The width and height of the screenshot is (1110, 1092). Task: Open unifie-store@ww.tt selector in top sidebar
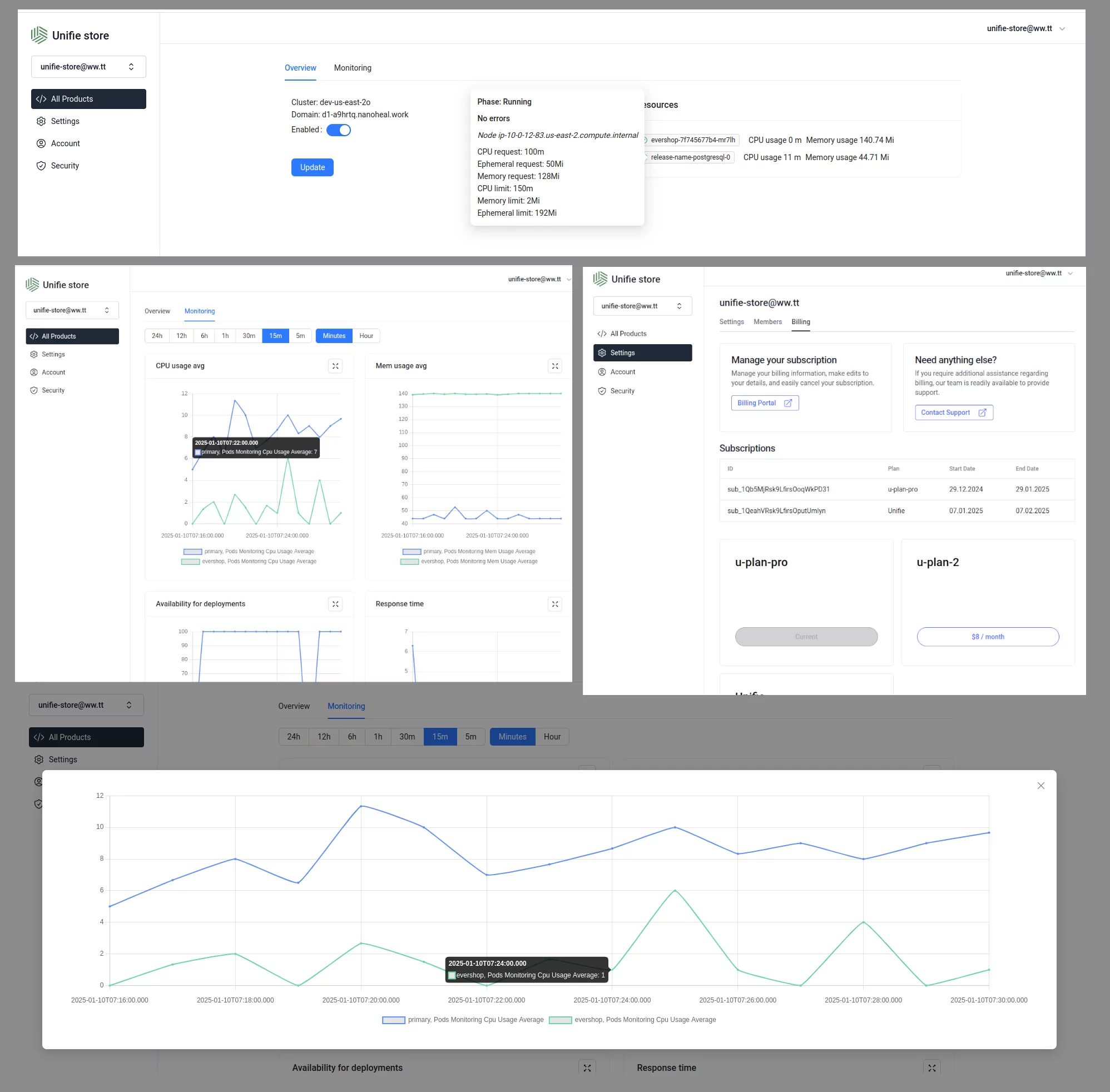pos(88,67)
